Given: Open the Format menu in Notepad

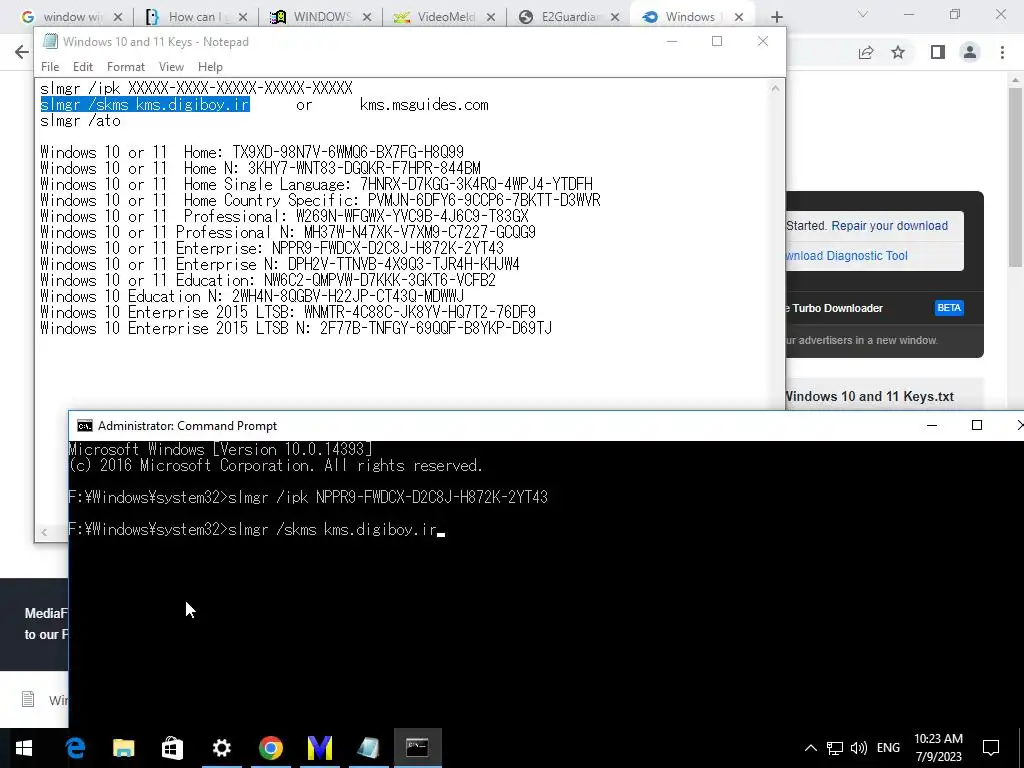Looking at the screenshot, I should [x=126, y=67].
